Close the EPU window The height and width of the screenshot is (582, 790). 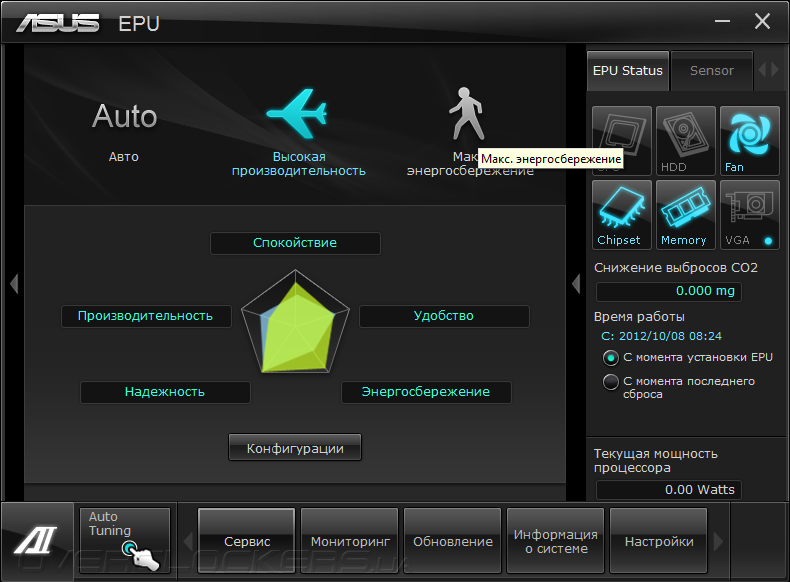click(x=762, y=21)
